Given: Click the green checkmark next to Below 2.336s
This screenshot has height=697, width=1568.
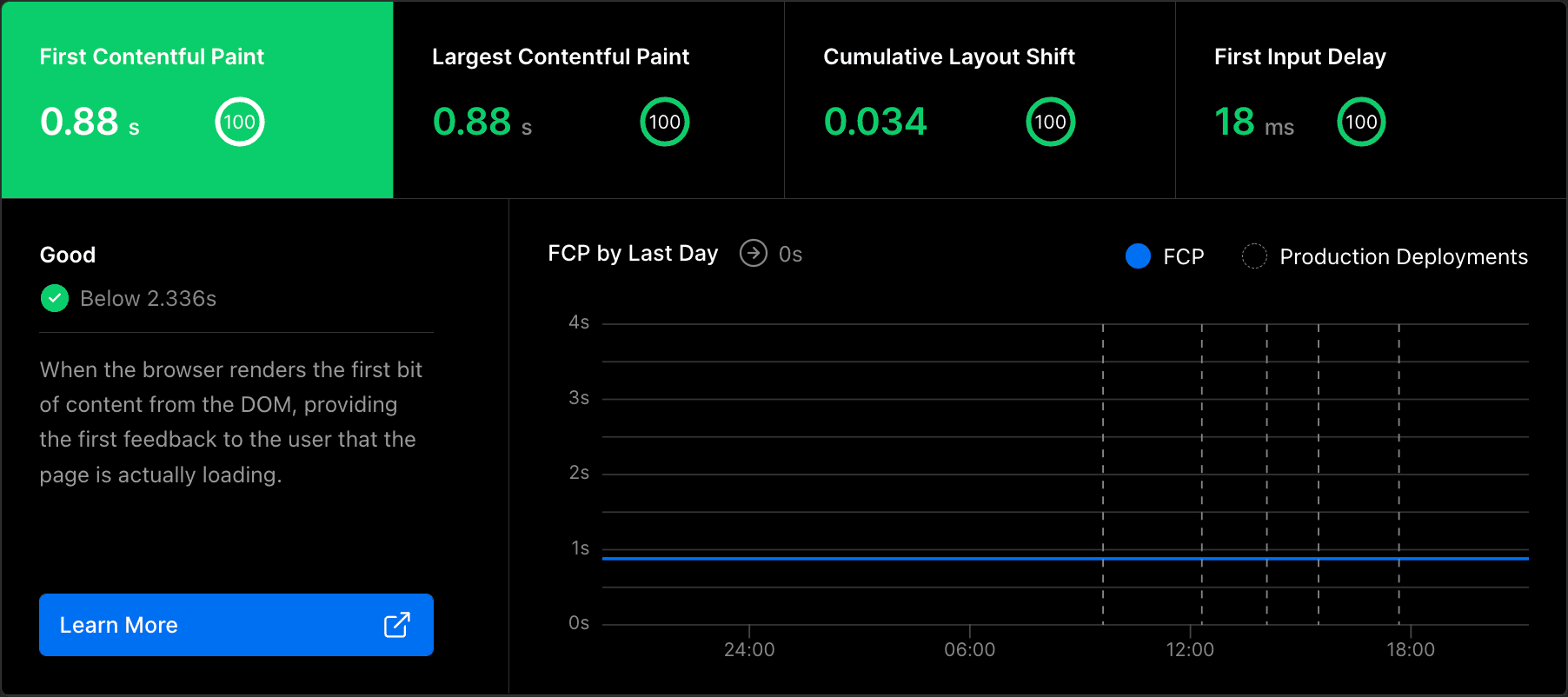Looking at the screenshot, I should click(x=55, y=298).
